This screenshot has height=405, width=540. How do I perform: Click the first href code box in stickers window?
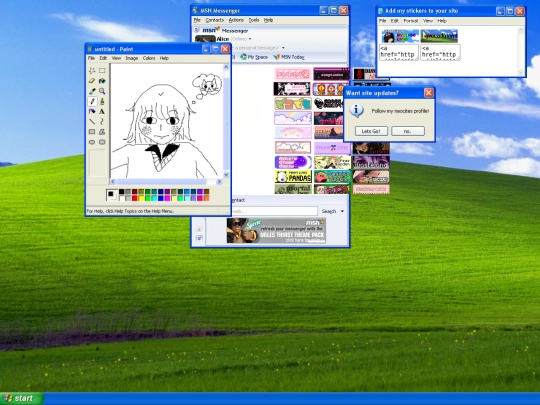pos(399,52)
